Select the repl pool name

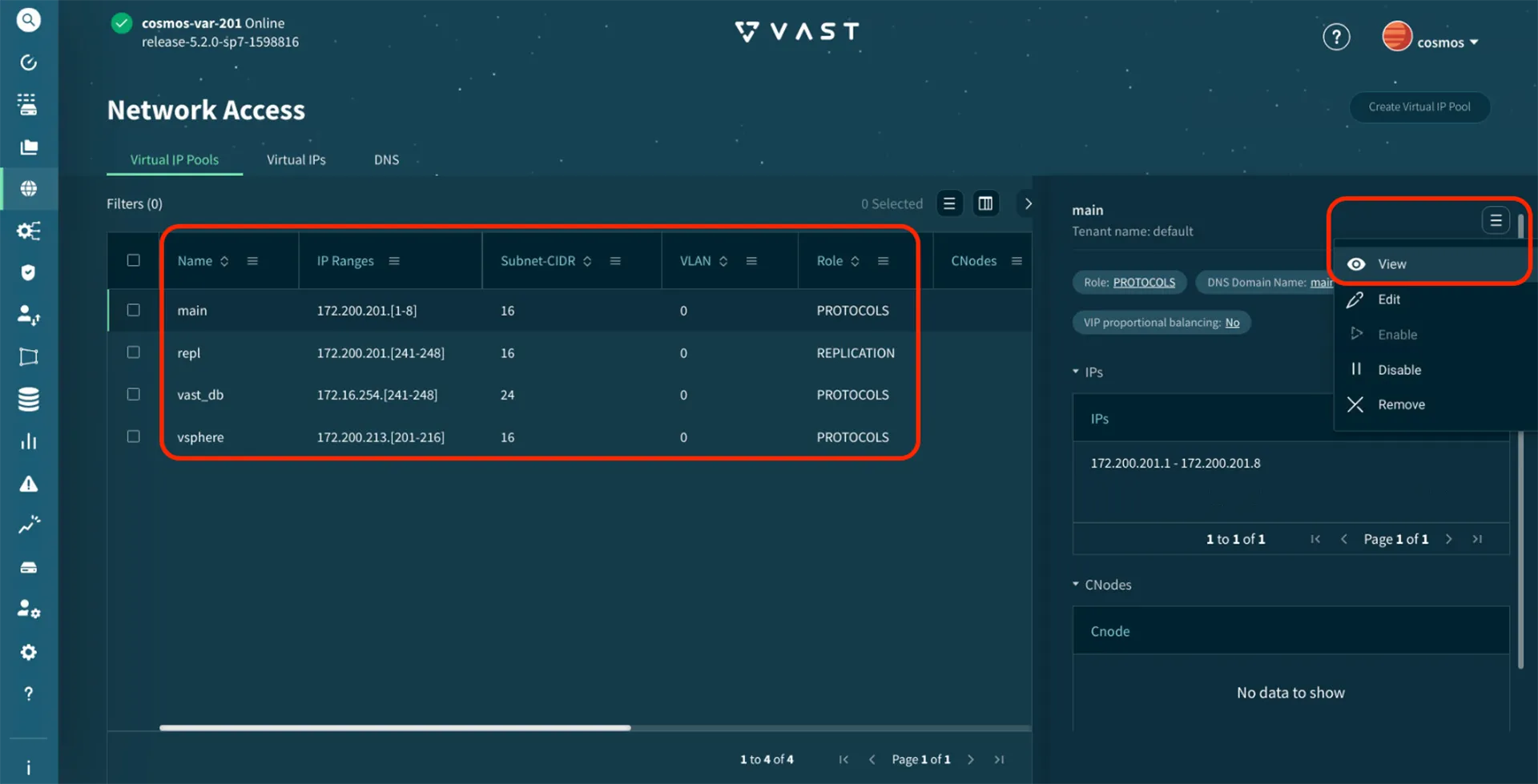click(189, 353)
